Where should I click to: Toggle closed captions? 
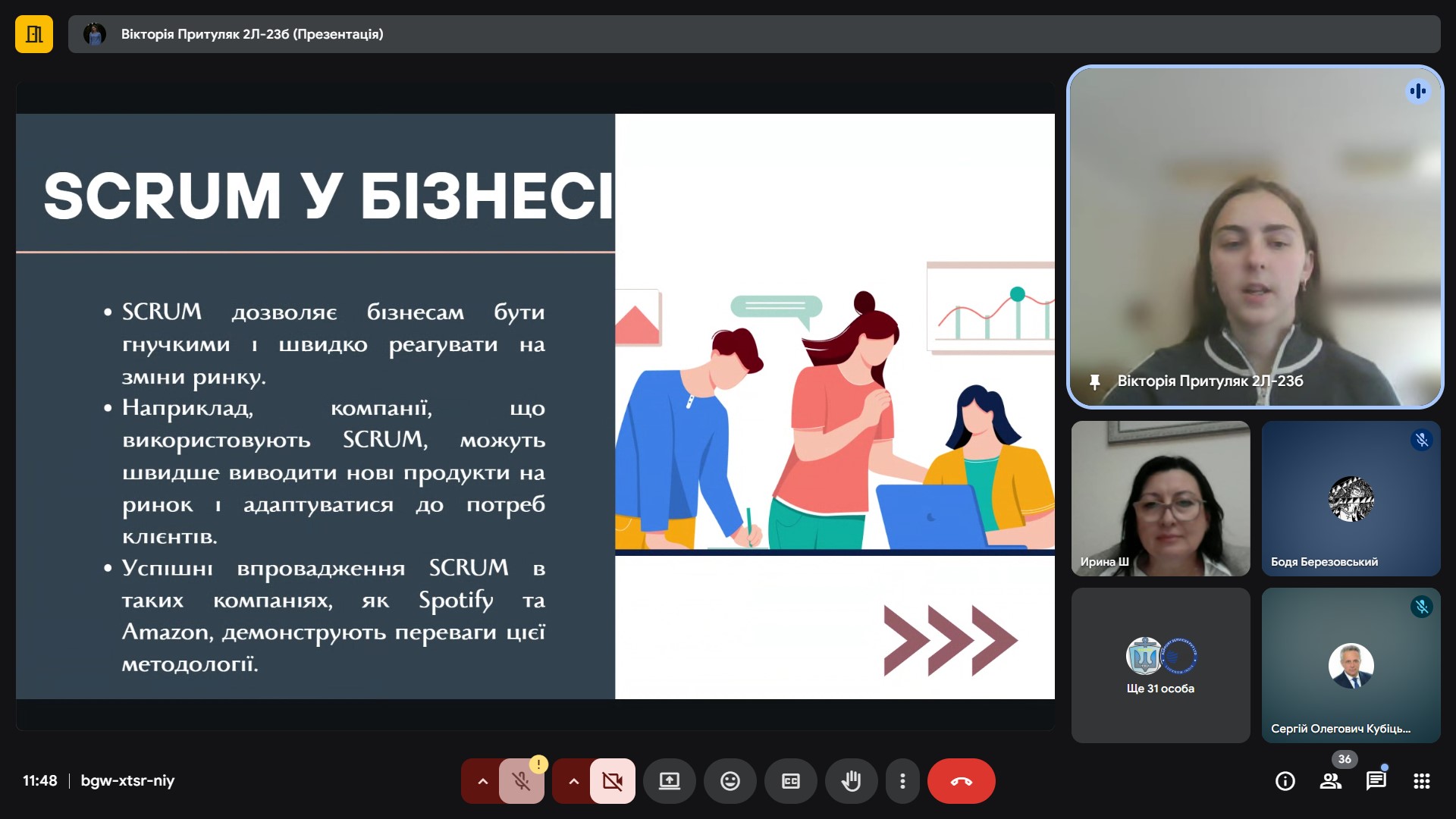click(x=790, y=781)
